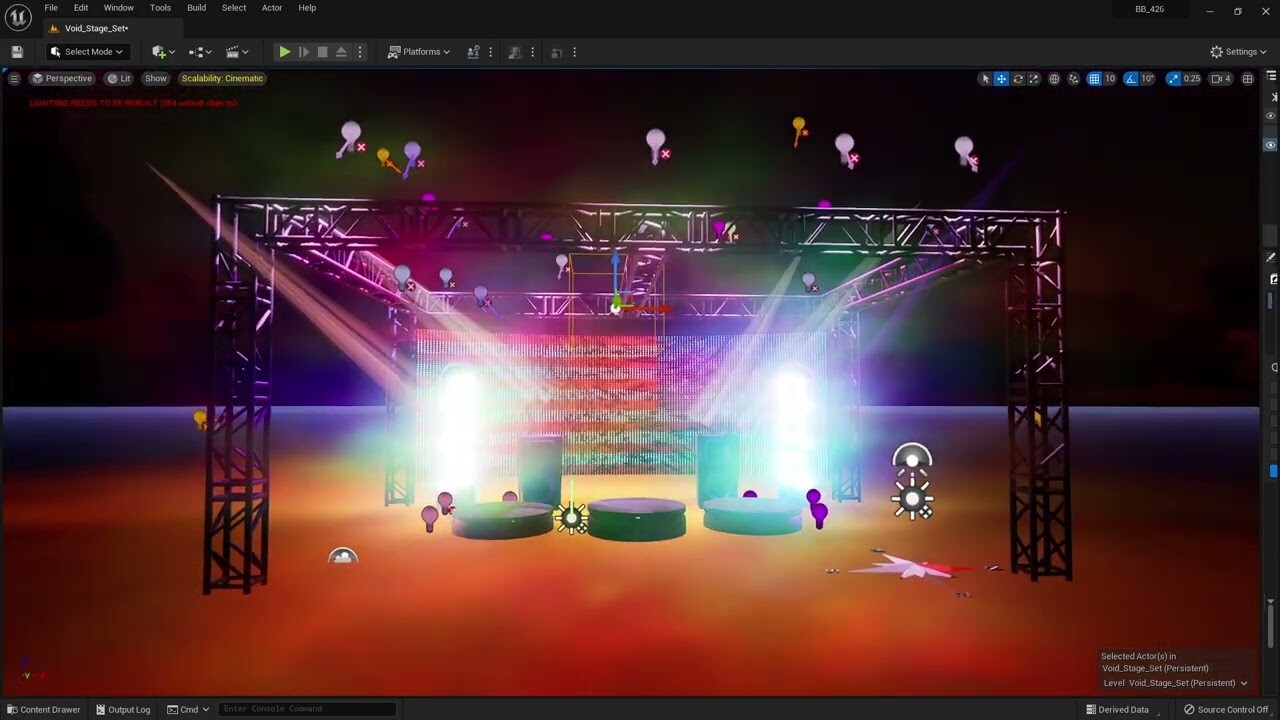
Task: Open the quick add content menu
Action: tap(163, 52)
